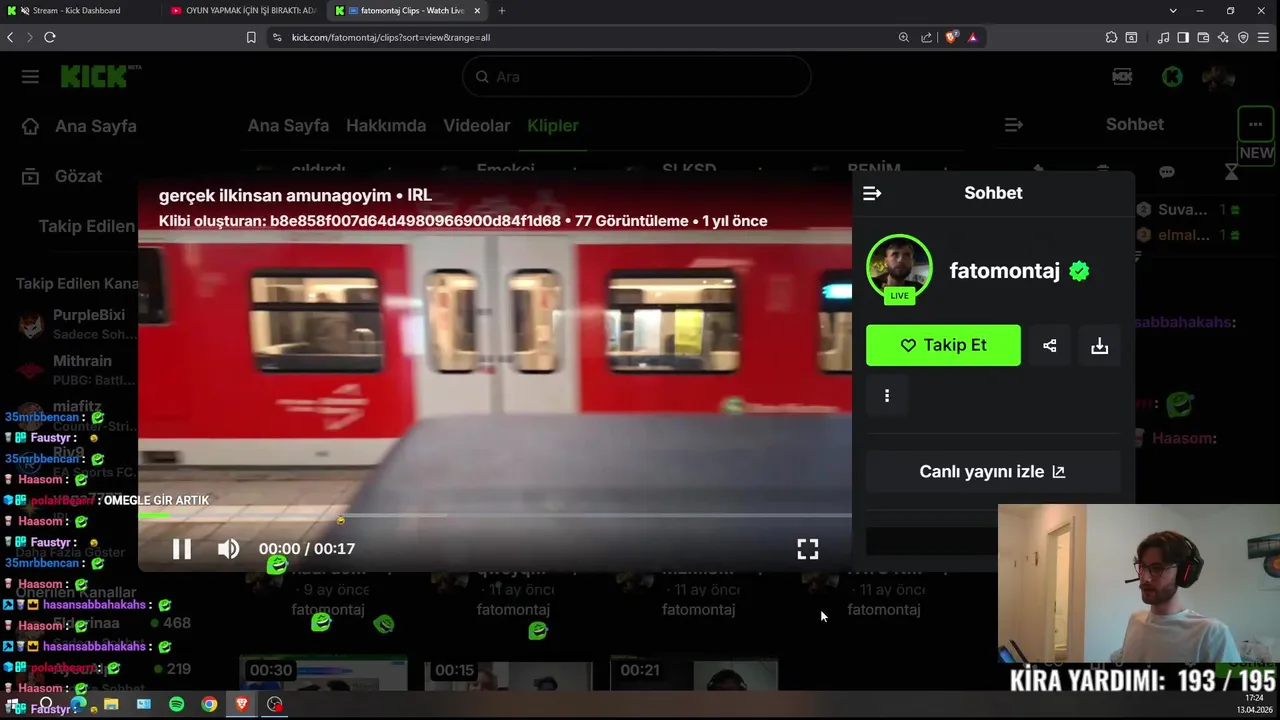Download the clip with the download icon
1280x720 pixels.
point(1099,345)
